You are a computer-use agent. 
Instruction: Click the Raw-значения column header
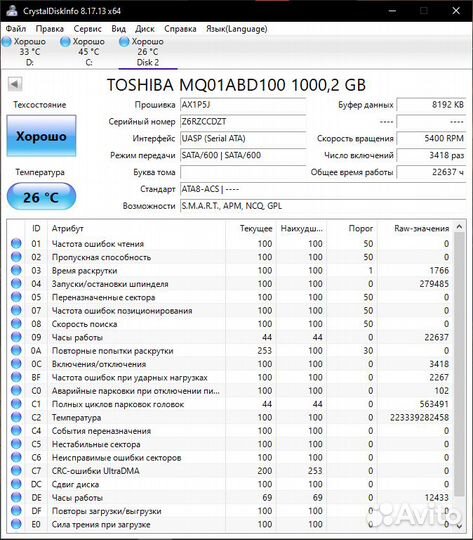[x=416, y=228]
